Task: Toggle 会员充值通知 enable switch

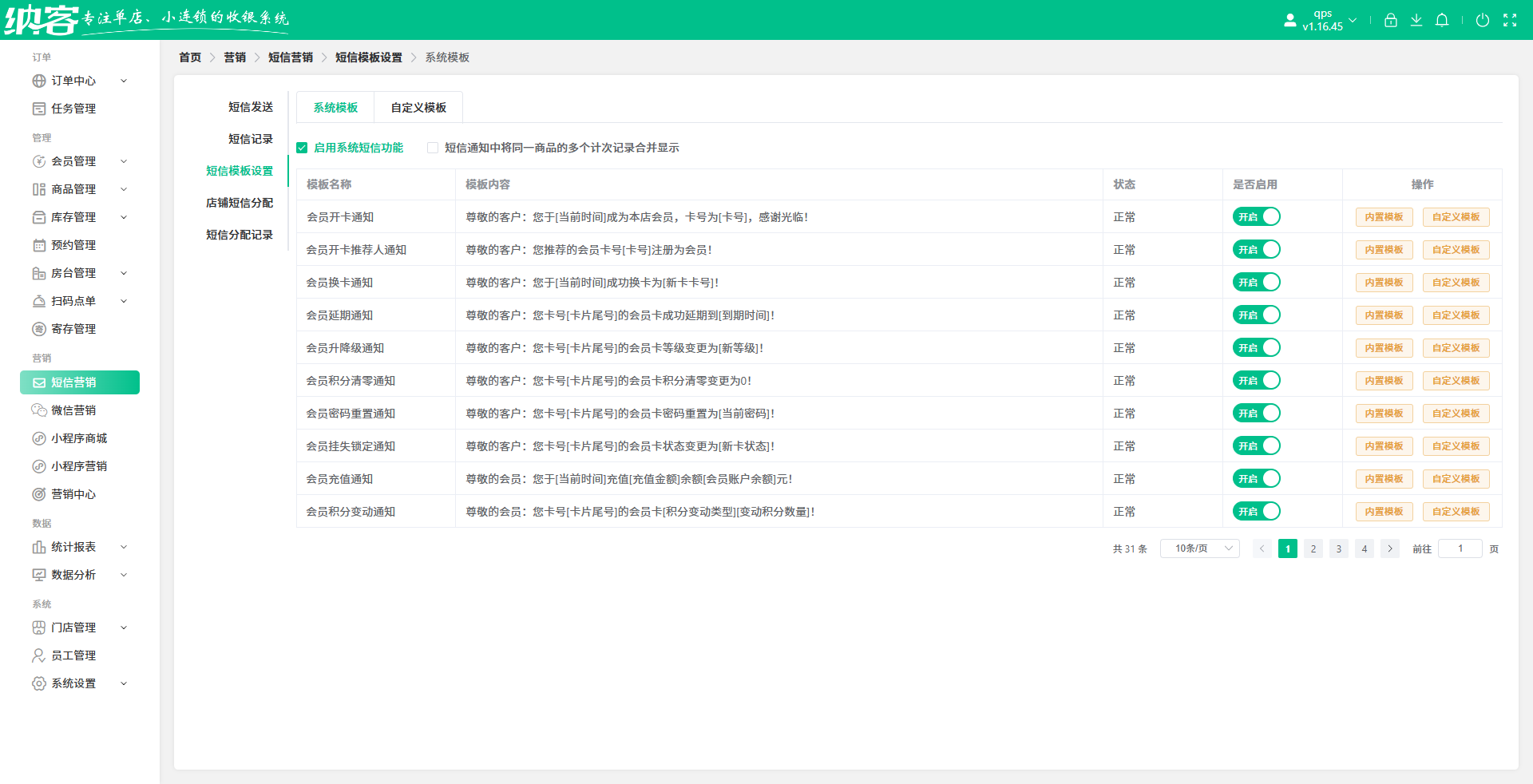Action: click(1257, 478)
